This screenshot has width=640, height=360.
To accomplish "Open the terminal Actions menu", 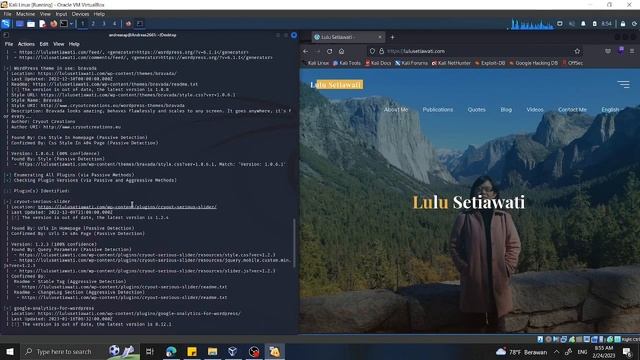I will point(26,44).
